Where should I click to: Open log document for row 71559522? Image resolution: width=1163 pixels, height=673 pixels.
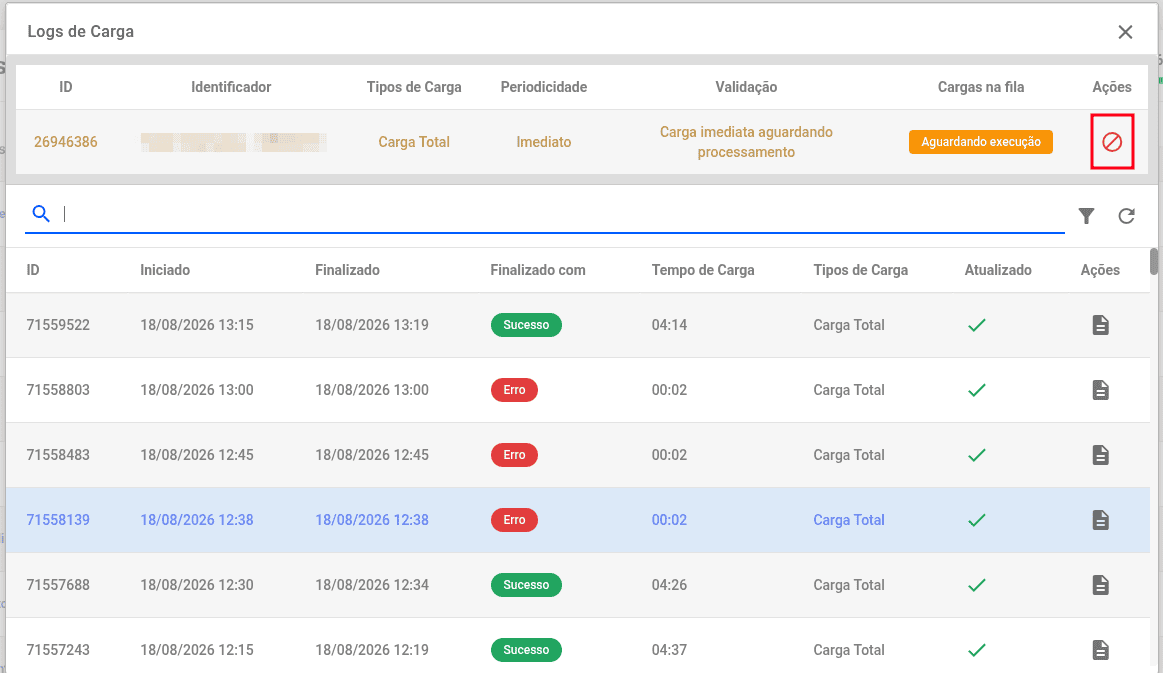tap(1101, 325)
